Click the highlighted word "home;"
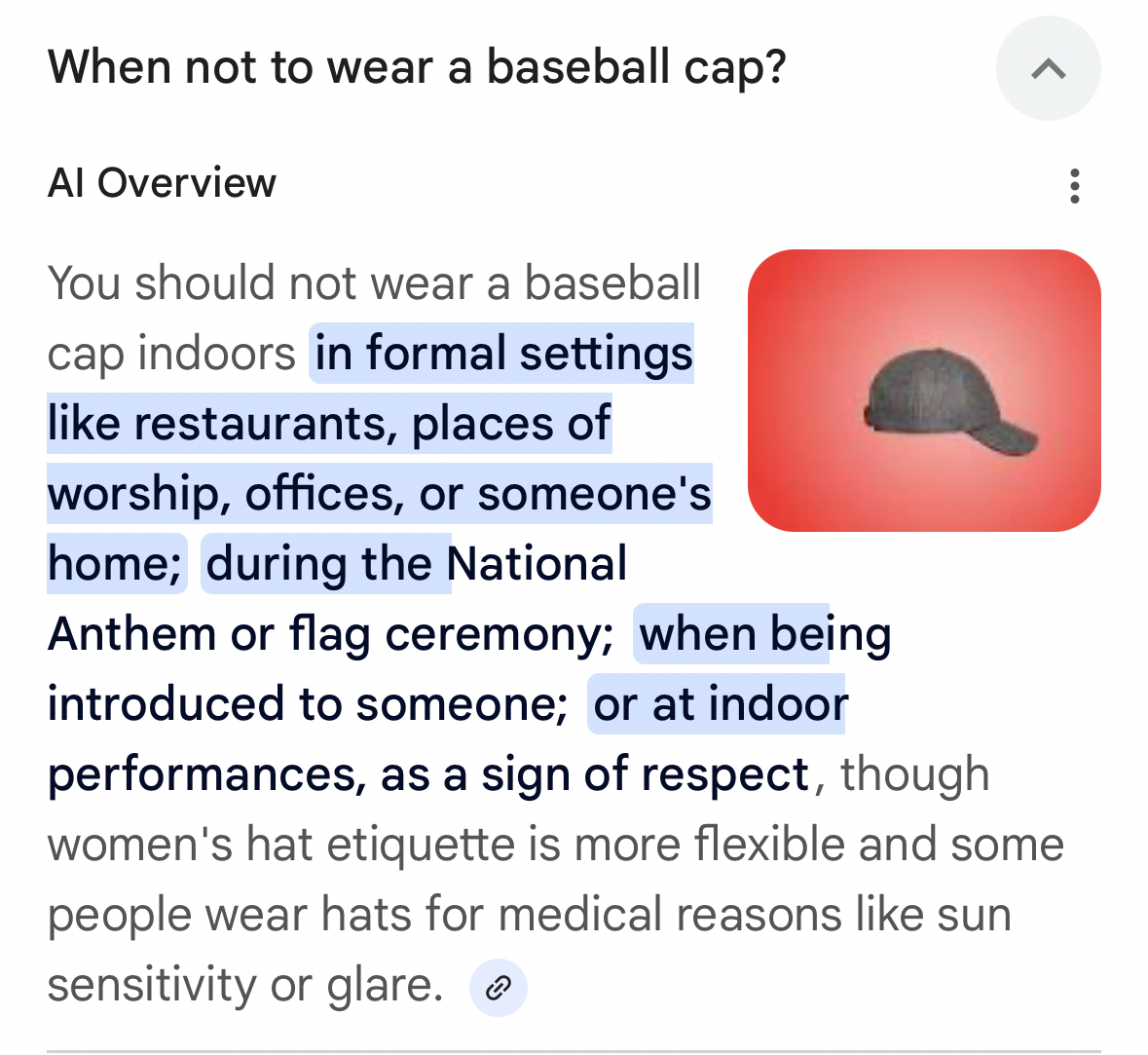The image size is (1148, 1055). tap(115, 564)
